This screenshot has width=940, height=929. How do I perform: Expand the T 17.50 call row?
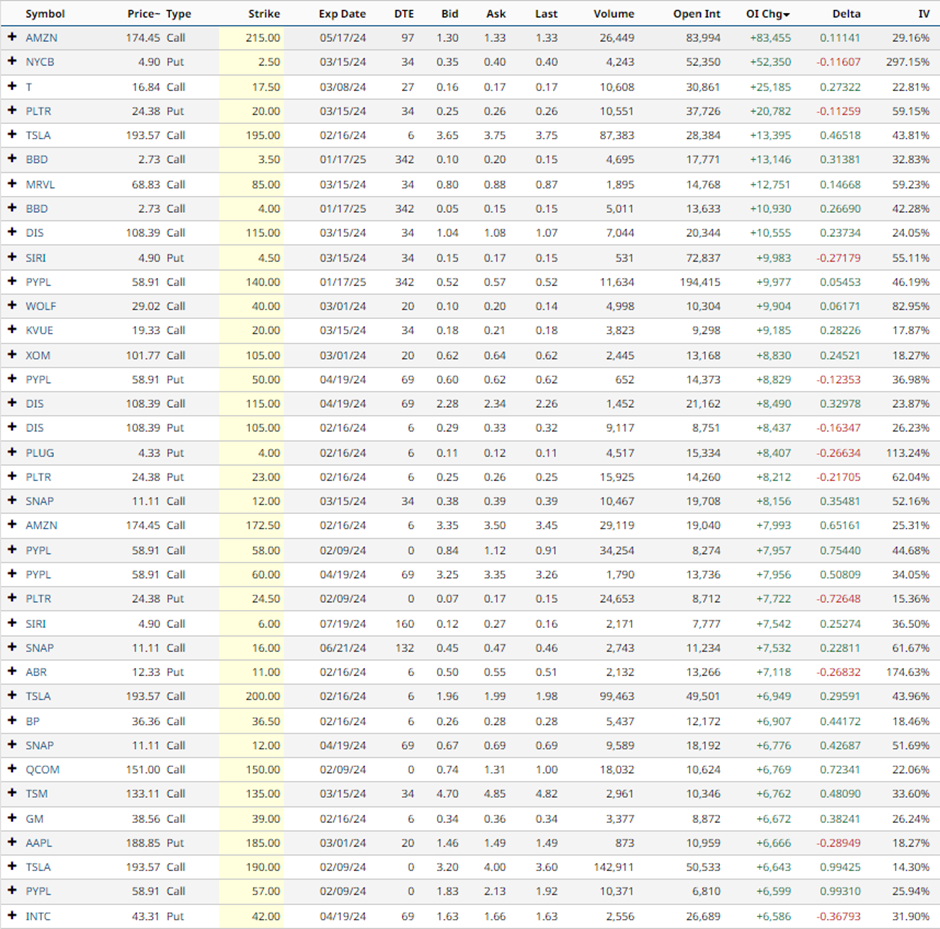click(x=12, y=86)
